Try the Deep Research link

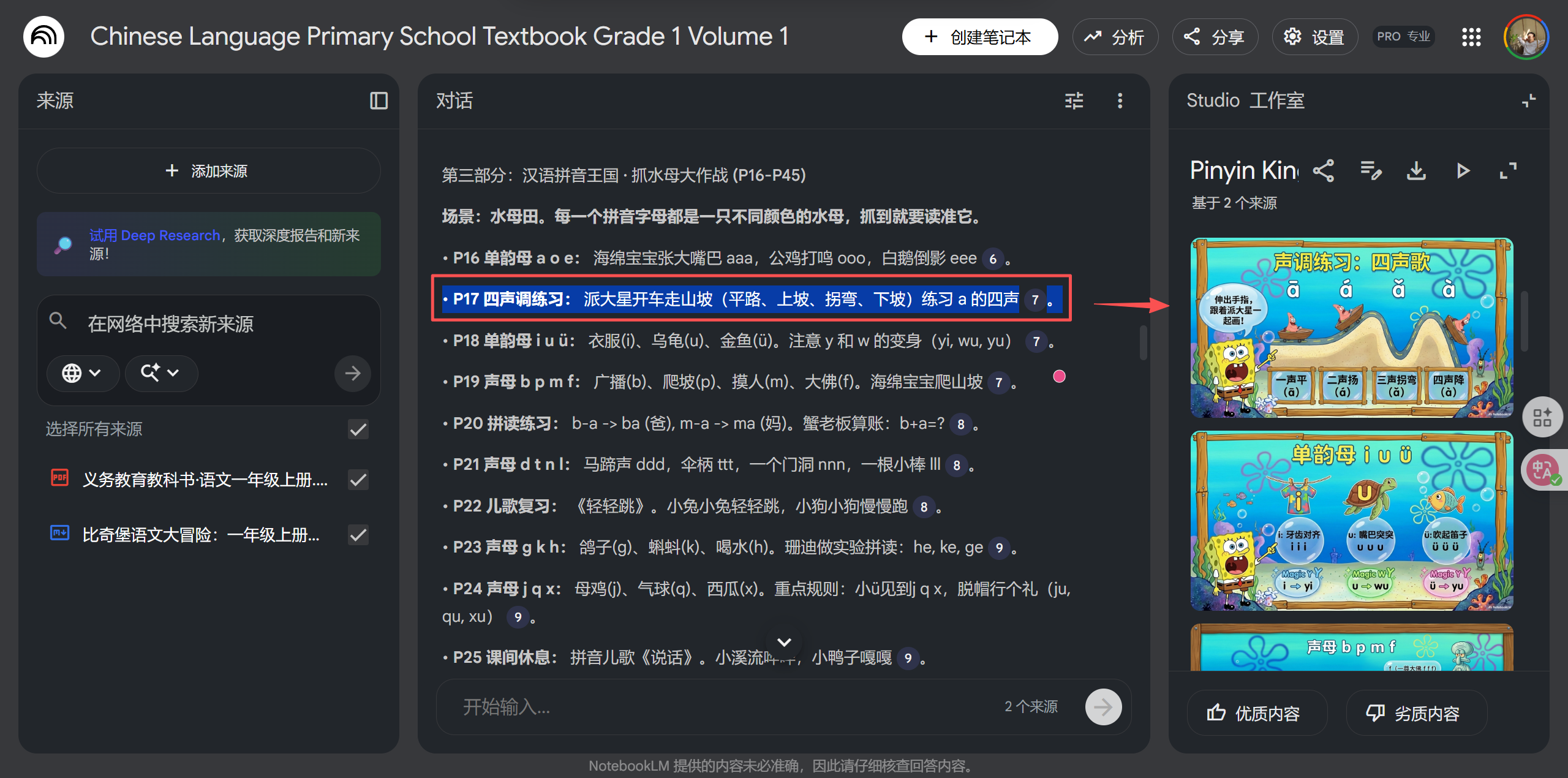point(154,235)
